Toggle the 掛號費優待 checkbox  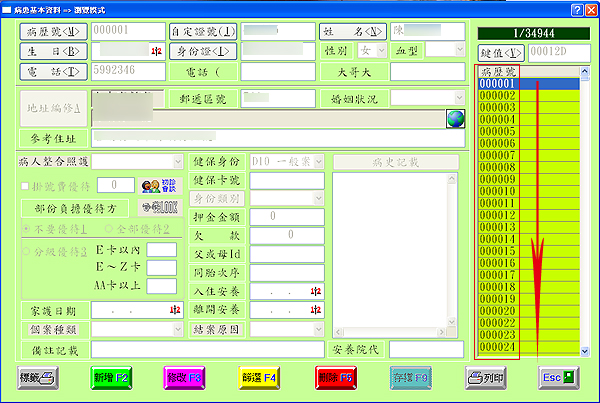coord(26,185)
